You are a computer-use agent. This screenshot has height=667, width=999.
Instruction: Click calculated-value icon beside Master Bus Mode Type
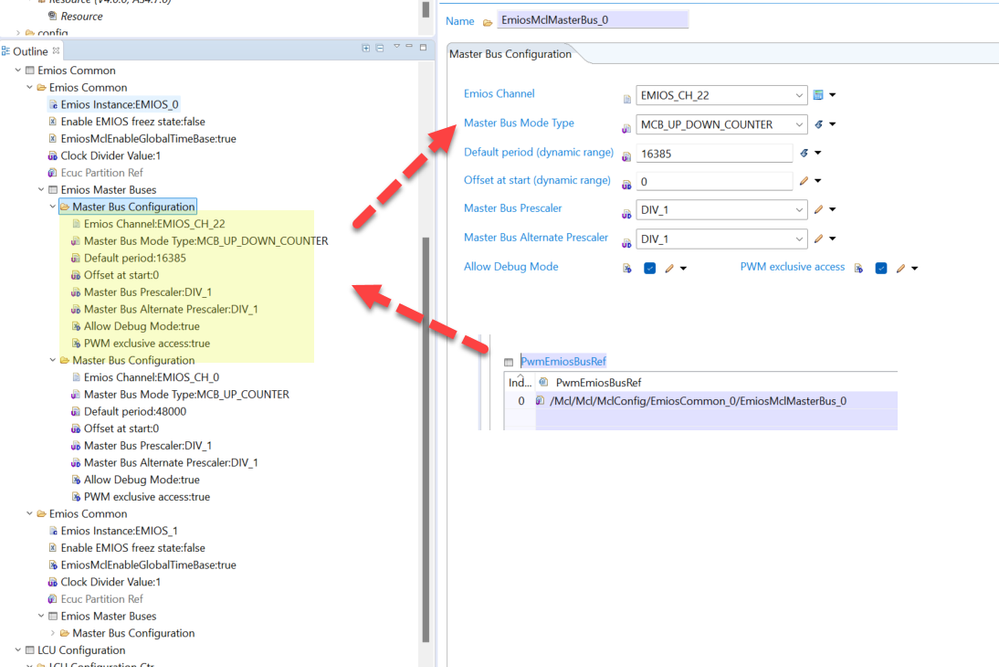click(x=819, y=124)
